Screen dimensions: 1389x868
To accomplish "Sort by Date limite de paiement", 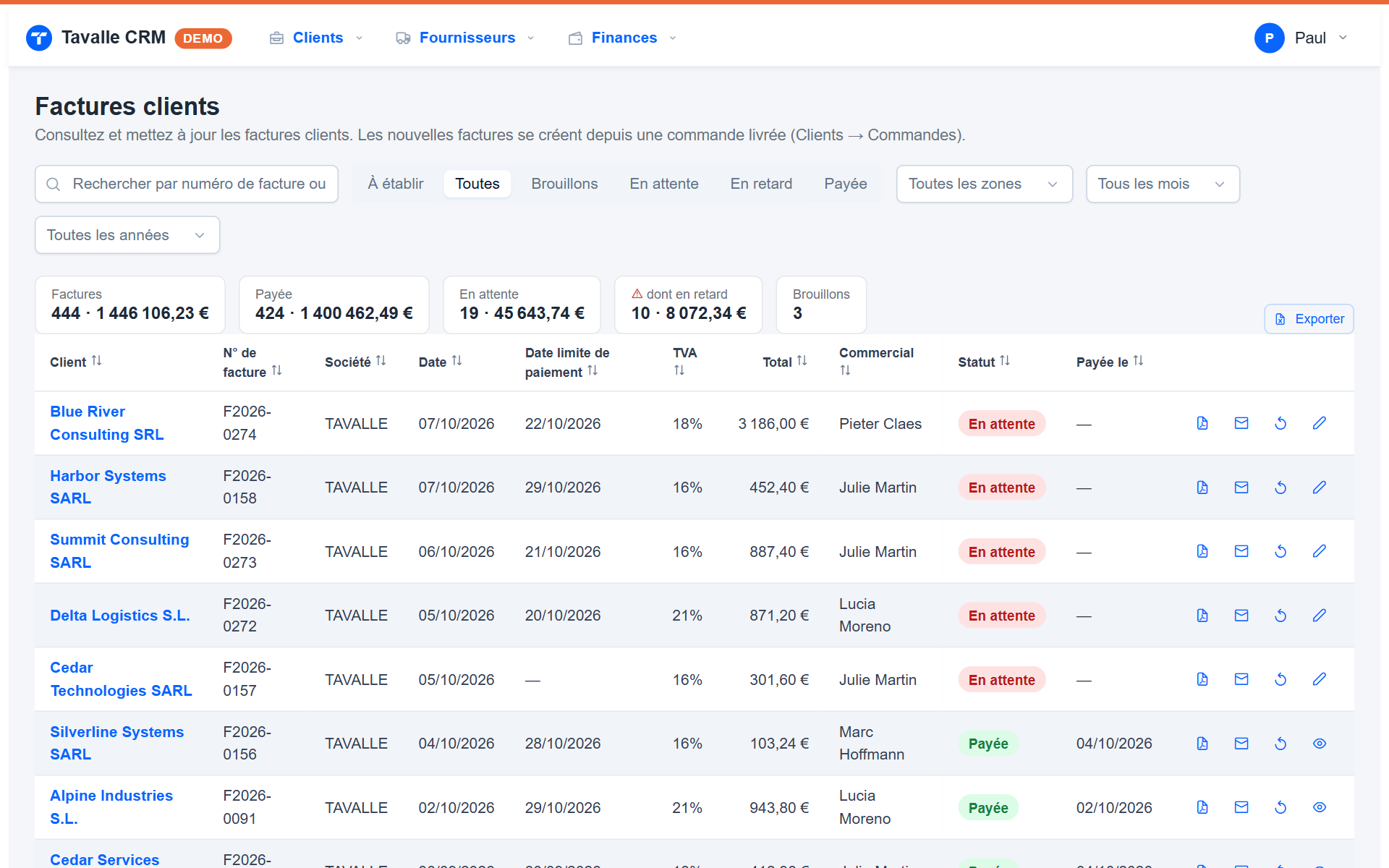I will [568, 362].
